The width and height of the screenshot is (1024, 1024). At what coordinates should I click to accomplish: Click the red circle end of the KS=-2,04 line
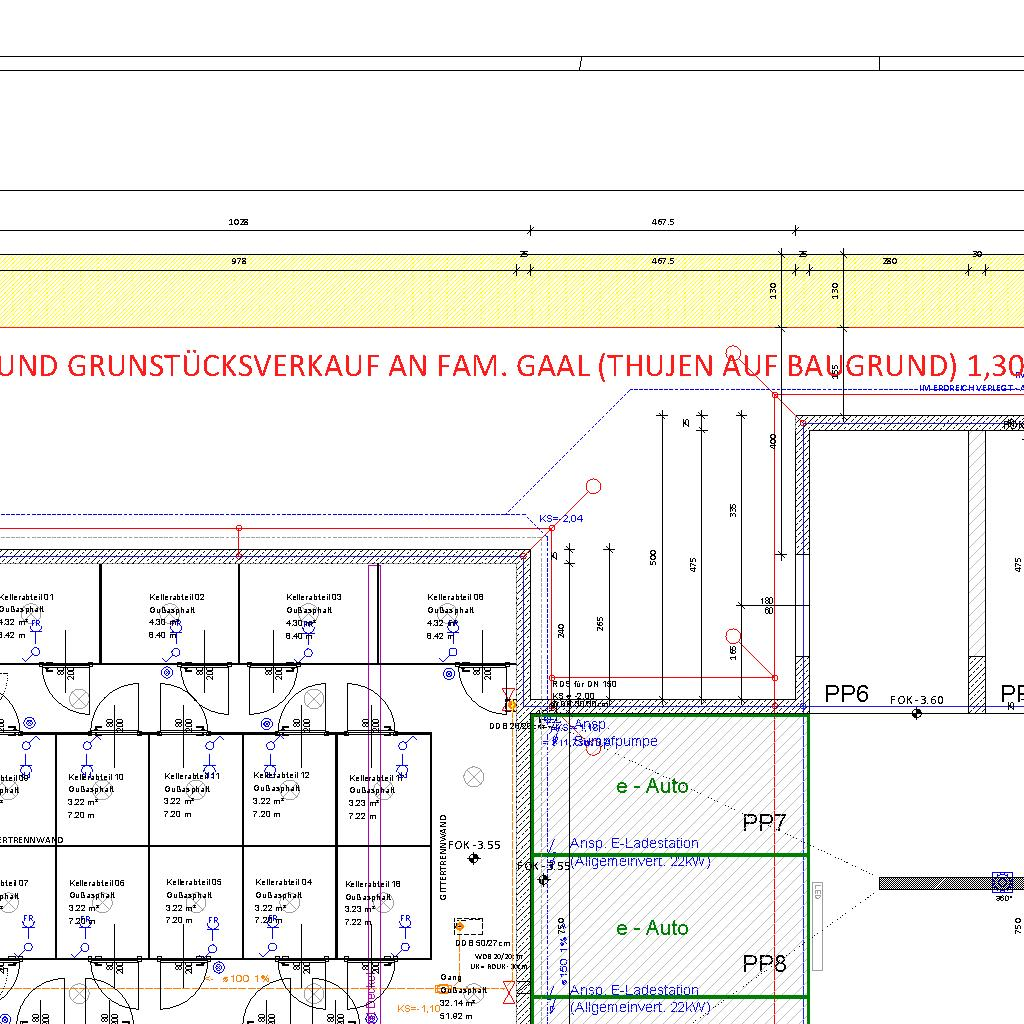[593, 487]
